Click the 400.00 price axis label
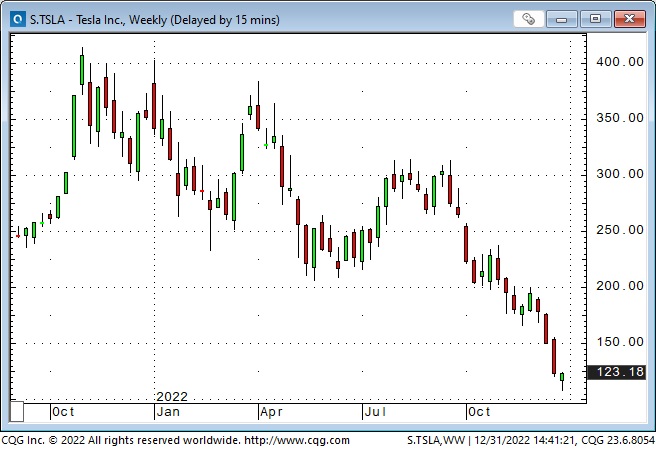The image size is (656, 465). 620,62
